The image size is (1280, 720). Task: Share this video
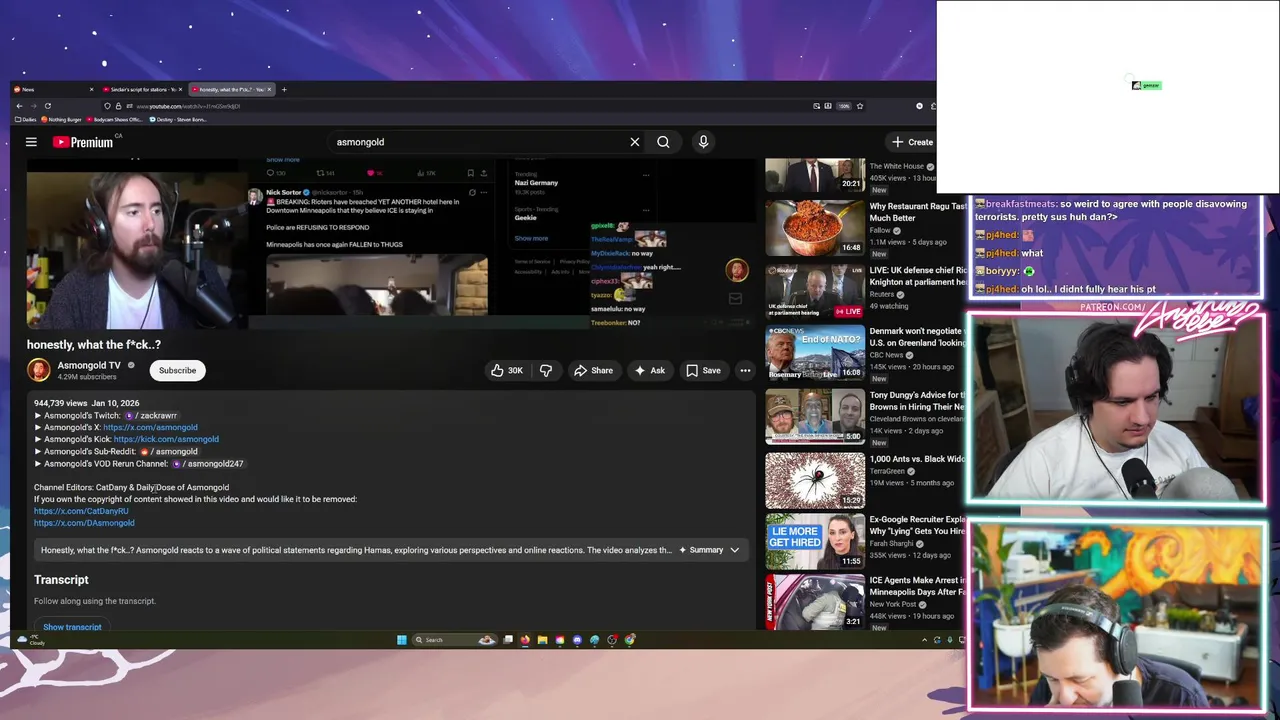pos(593,370)
